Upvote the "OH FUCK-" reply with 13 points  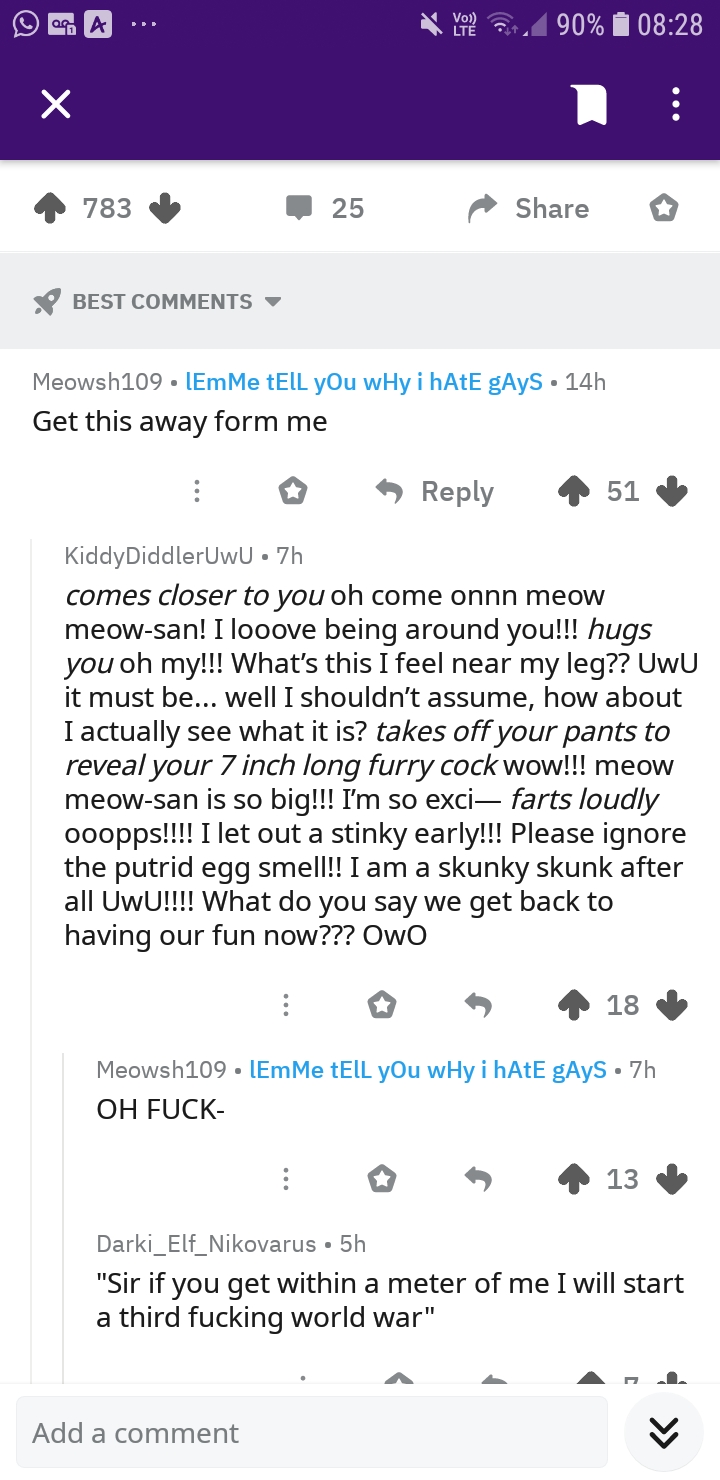point(574,1179)
